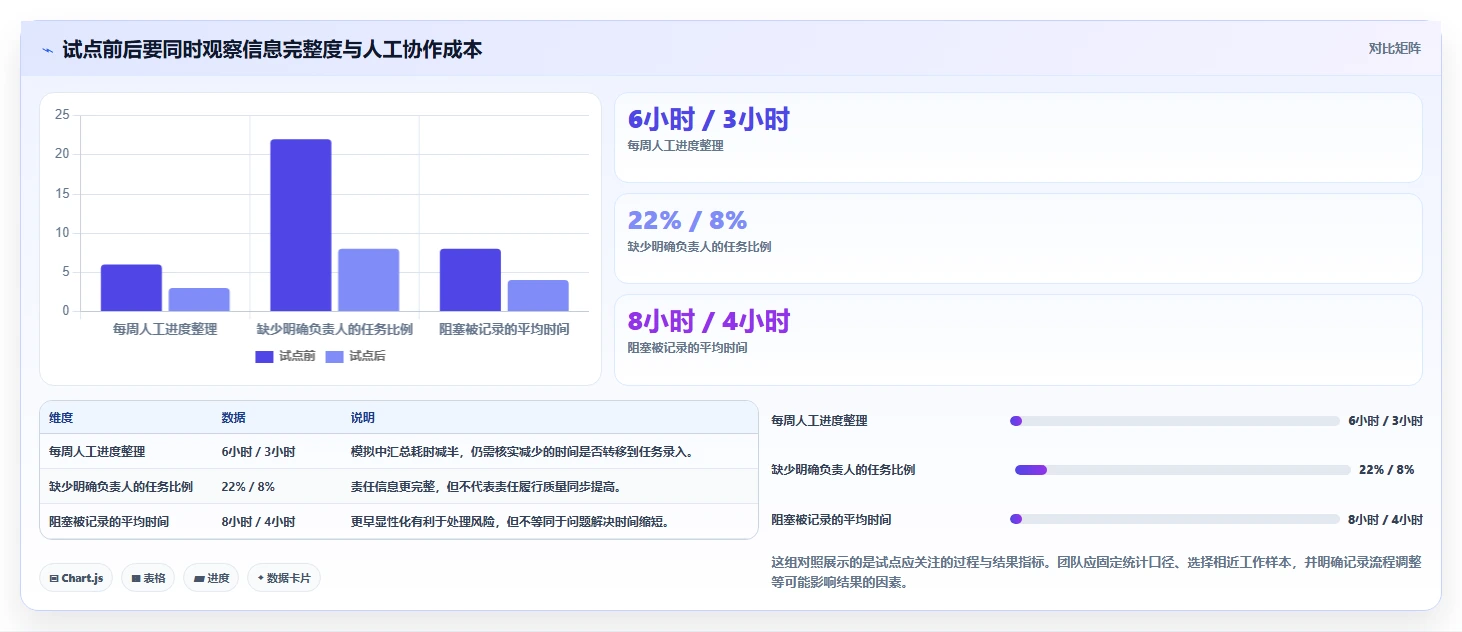The height and width of the screenshot is (632, 1462).
Task: Click the caption 每周人工进度整理 inside the stat card
Action: coord(675,146)
